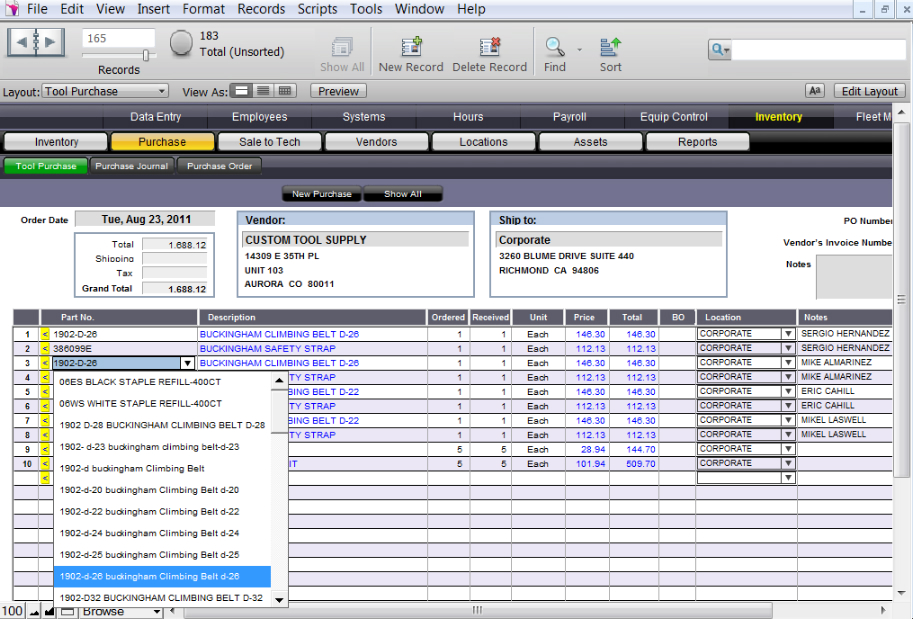Viewport: 914px width, 620px height.
Task: Switch to View As List
Action: (264, 91)
